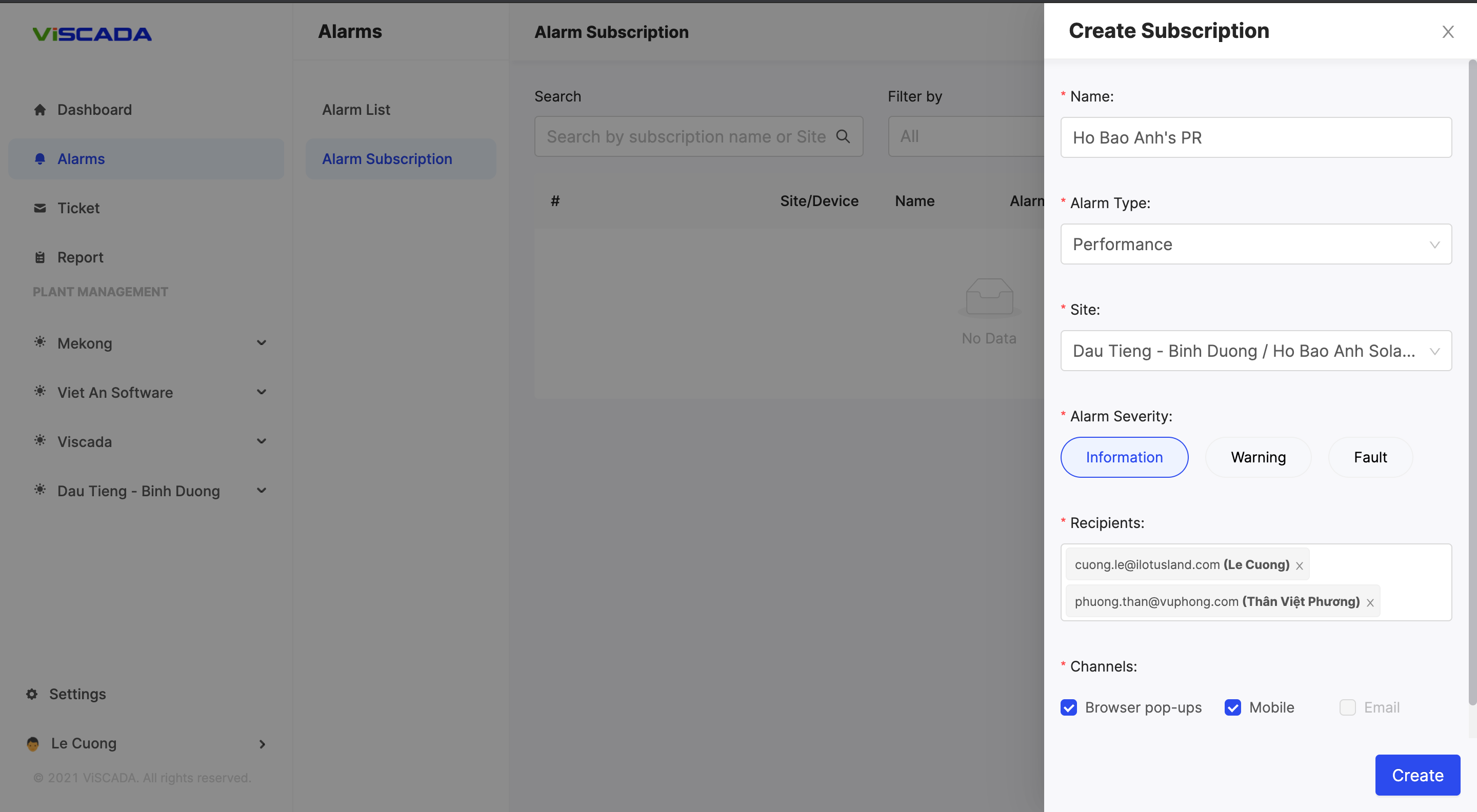Open the Alarm List menu item
Screen dimensions: 1477x812
pos(356,110)
